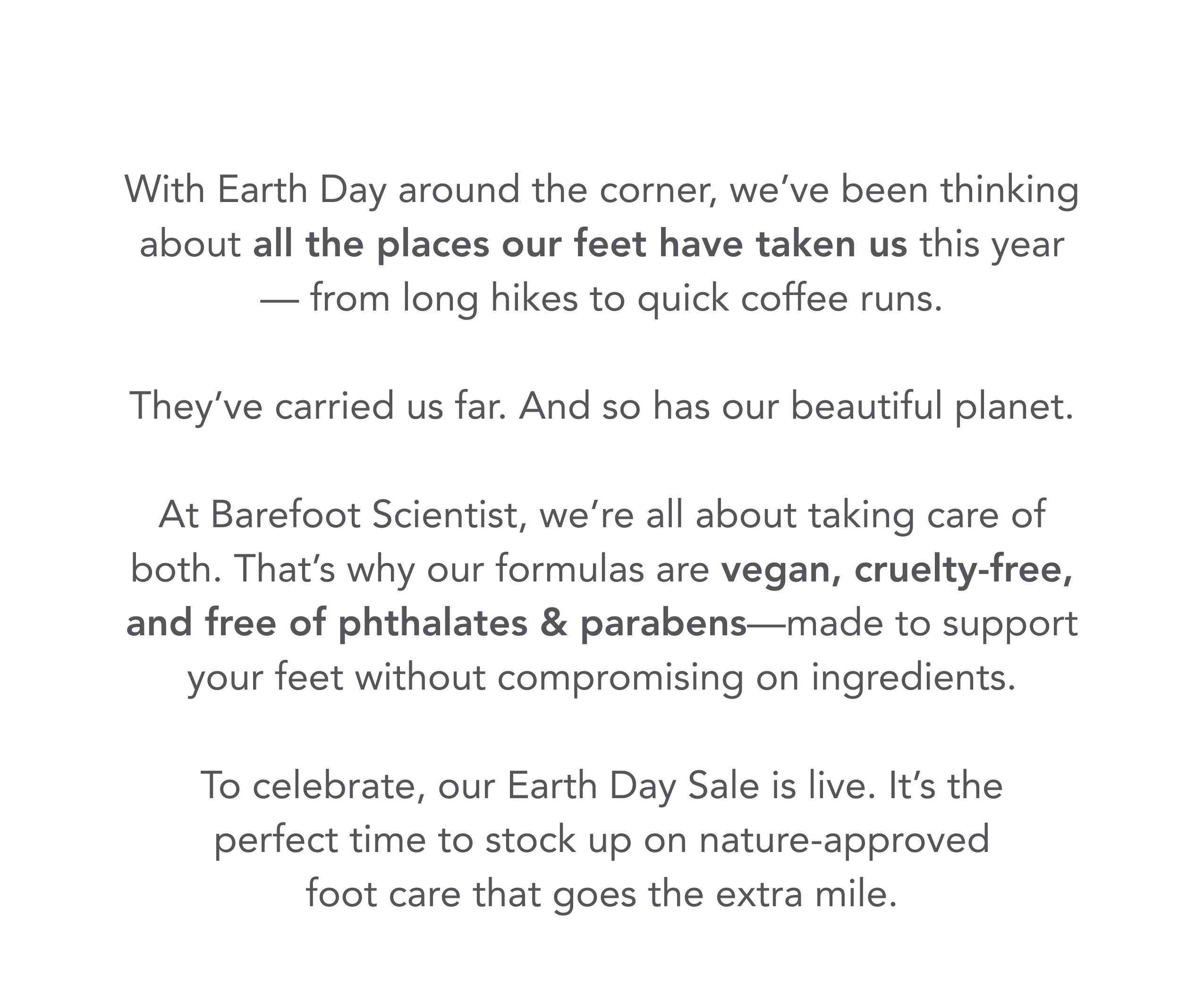Click the phrase "quick coffee runs."
The width and height of the screenshot is (1204, 1003).
[790, 299]
